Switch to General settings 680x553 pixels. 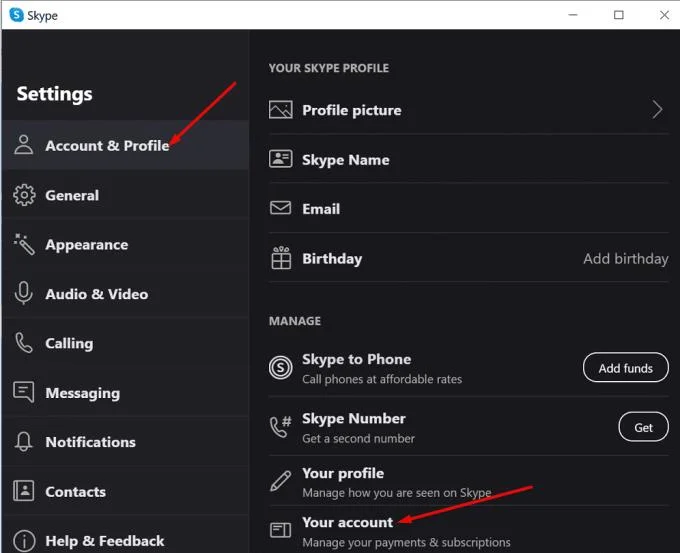125,195
